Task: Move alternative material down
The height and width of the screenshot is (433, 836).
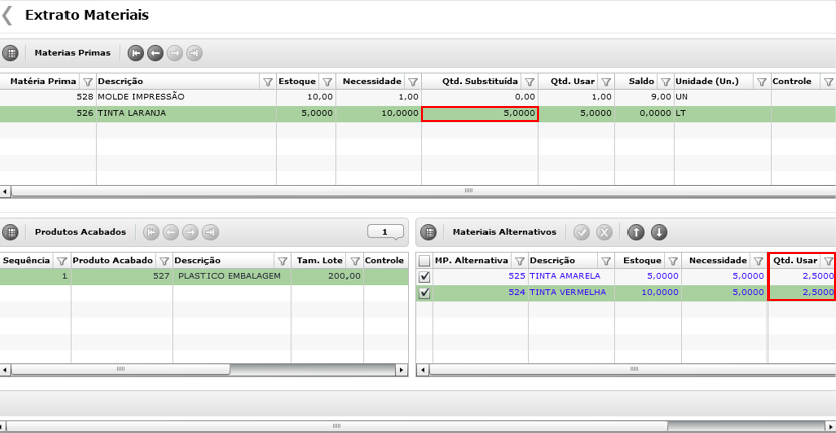Action: click(x=659, y=232)
